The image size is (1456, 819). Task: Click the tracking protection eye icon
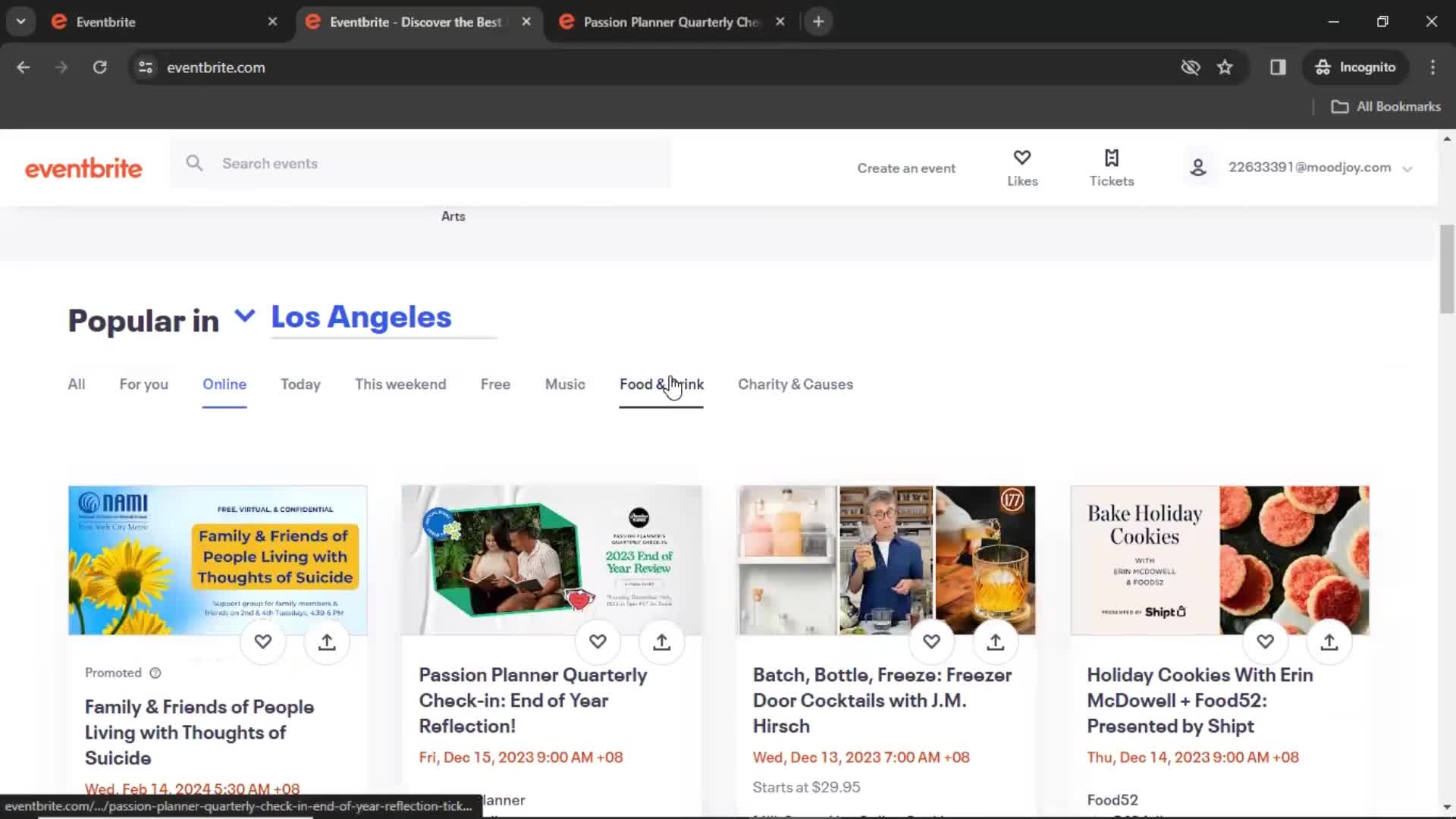point(1191,67)
